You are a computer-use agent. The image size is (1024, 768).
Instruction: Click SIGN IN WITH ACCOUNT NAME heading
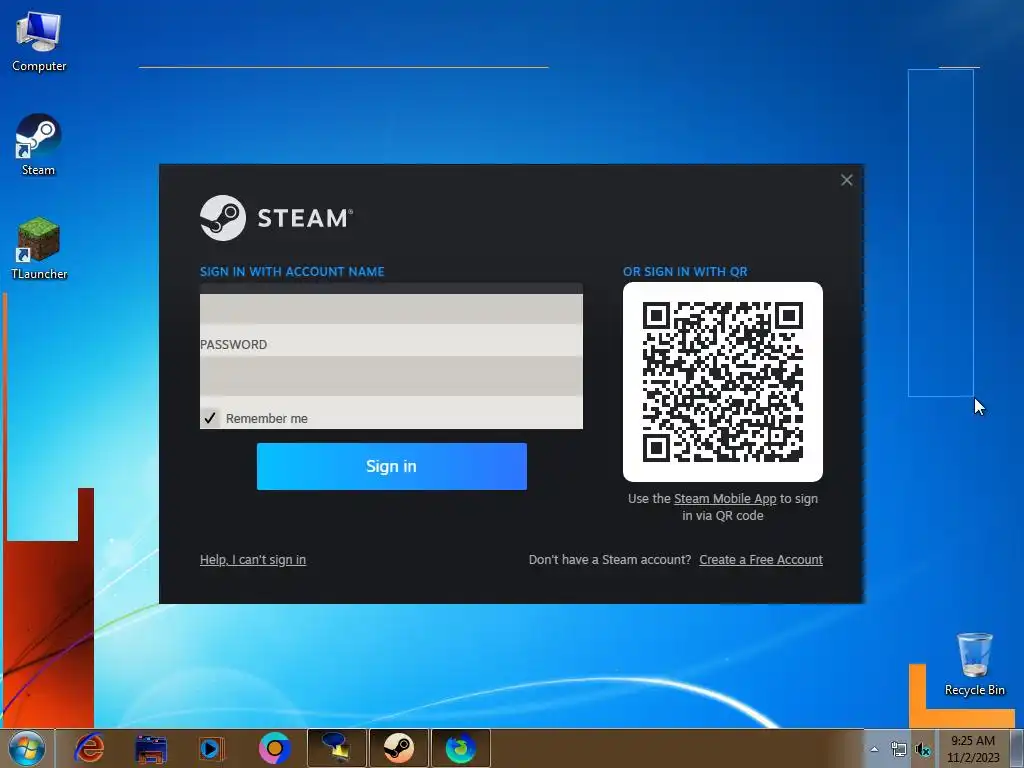tap(292, 272)
